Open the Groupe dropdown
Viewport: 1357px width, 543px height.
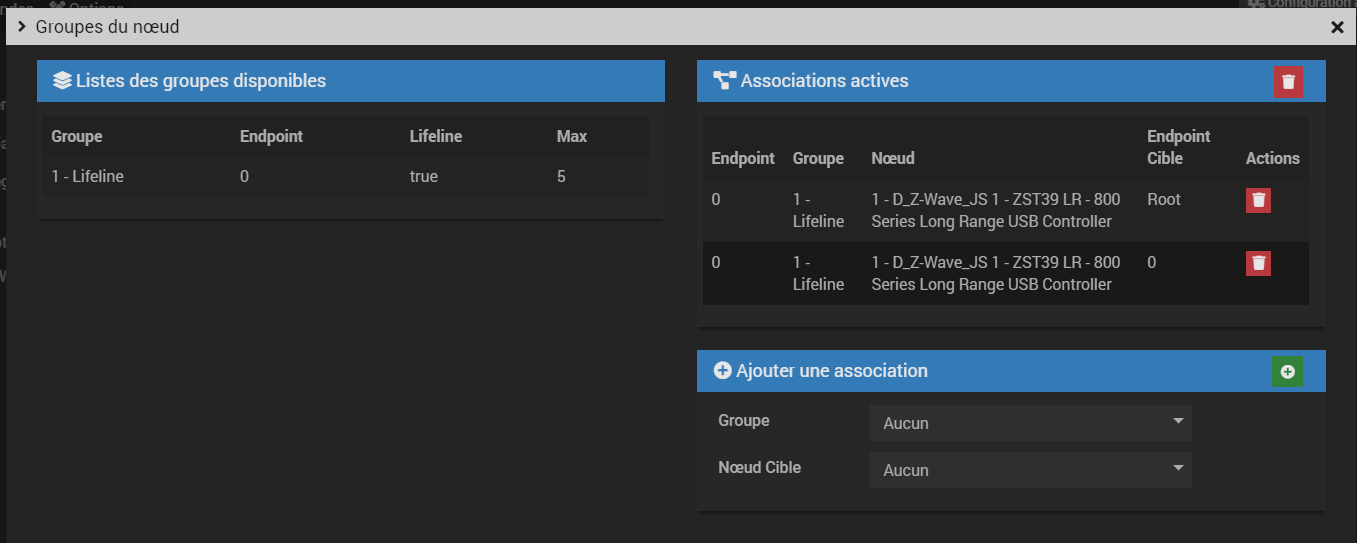(1030, 423)
